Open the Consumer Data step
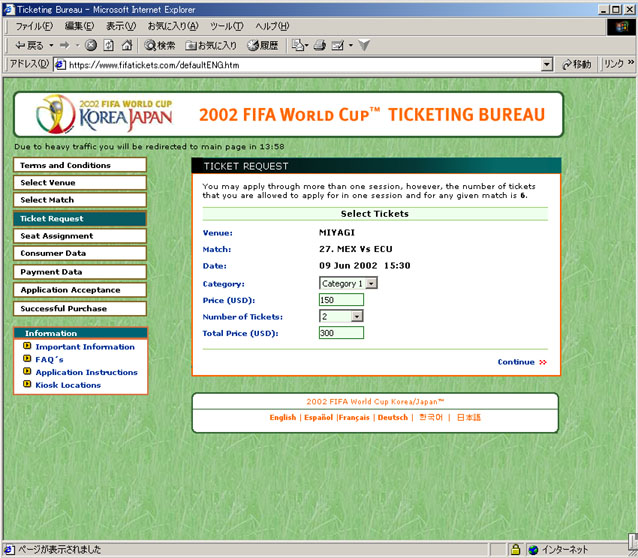Viewport: 638px width, 558px height. pyautogui.click(x=80, y=253)
